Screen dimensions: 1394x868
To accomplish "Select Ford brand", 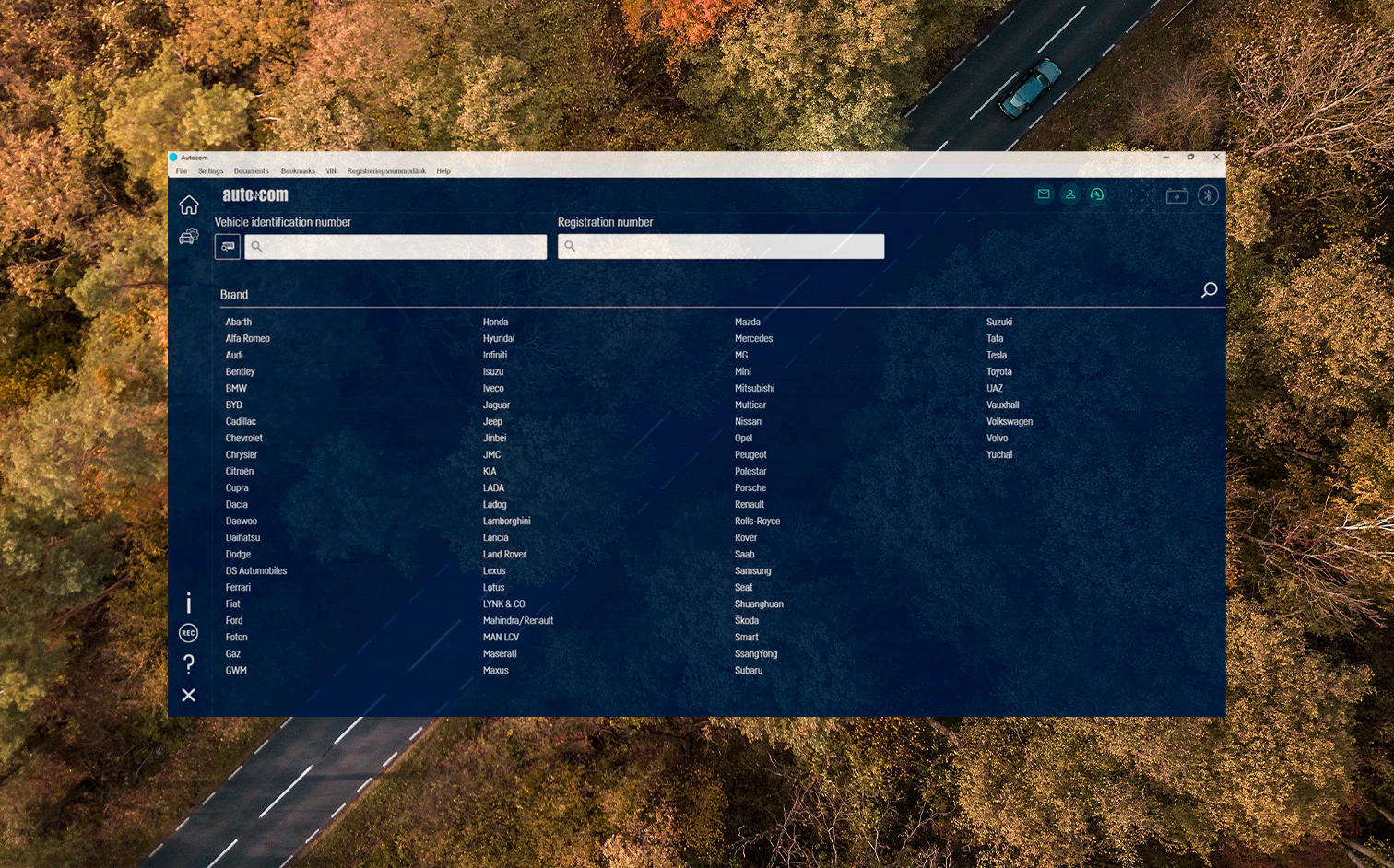I will [234, 621].
